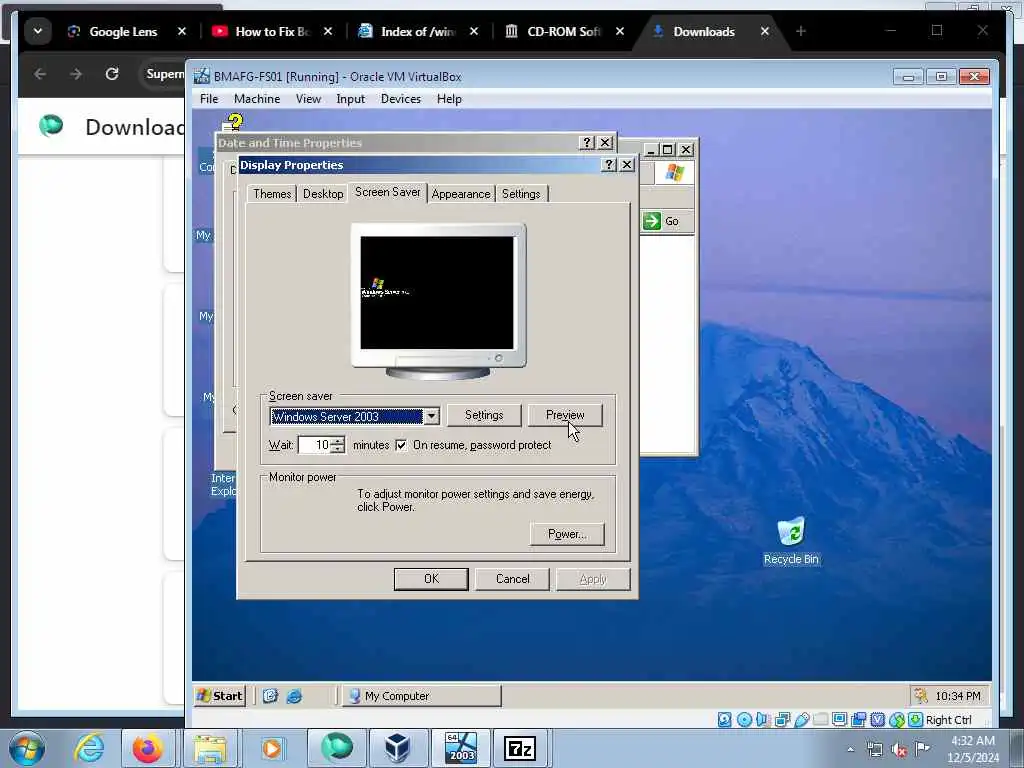The width and height of the screenshot is (1024, 768).
Task: Show hidden host tray icons arrow
Action: (x=850, y=750)
